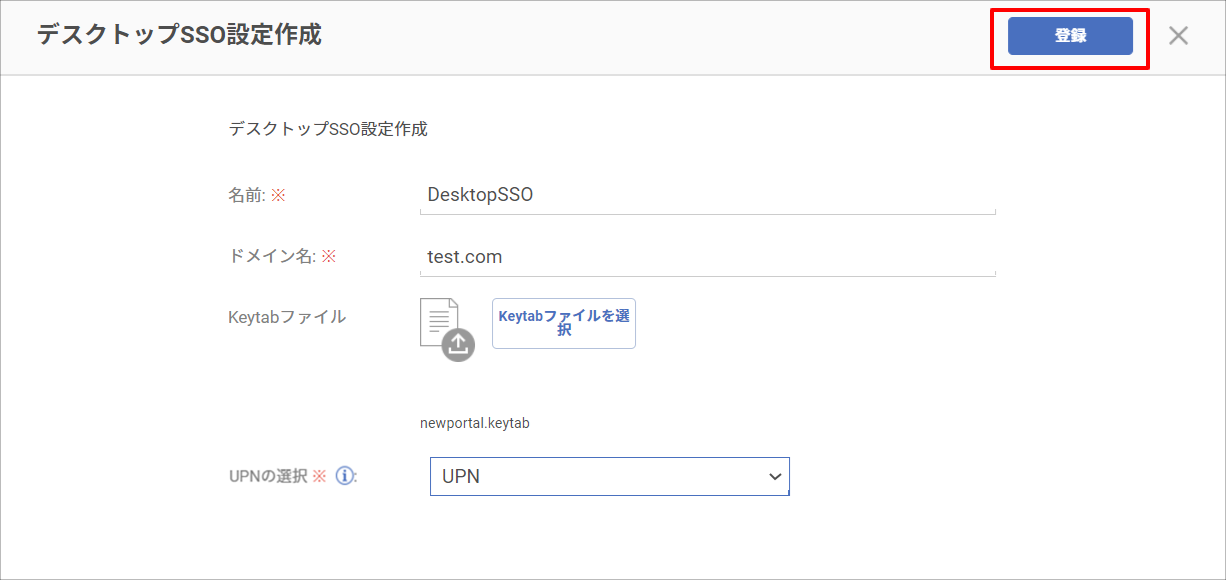Click the Keytabファイルを選択 button
This screenshot has width=1226, height=580.
tap(564, 323)
